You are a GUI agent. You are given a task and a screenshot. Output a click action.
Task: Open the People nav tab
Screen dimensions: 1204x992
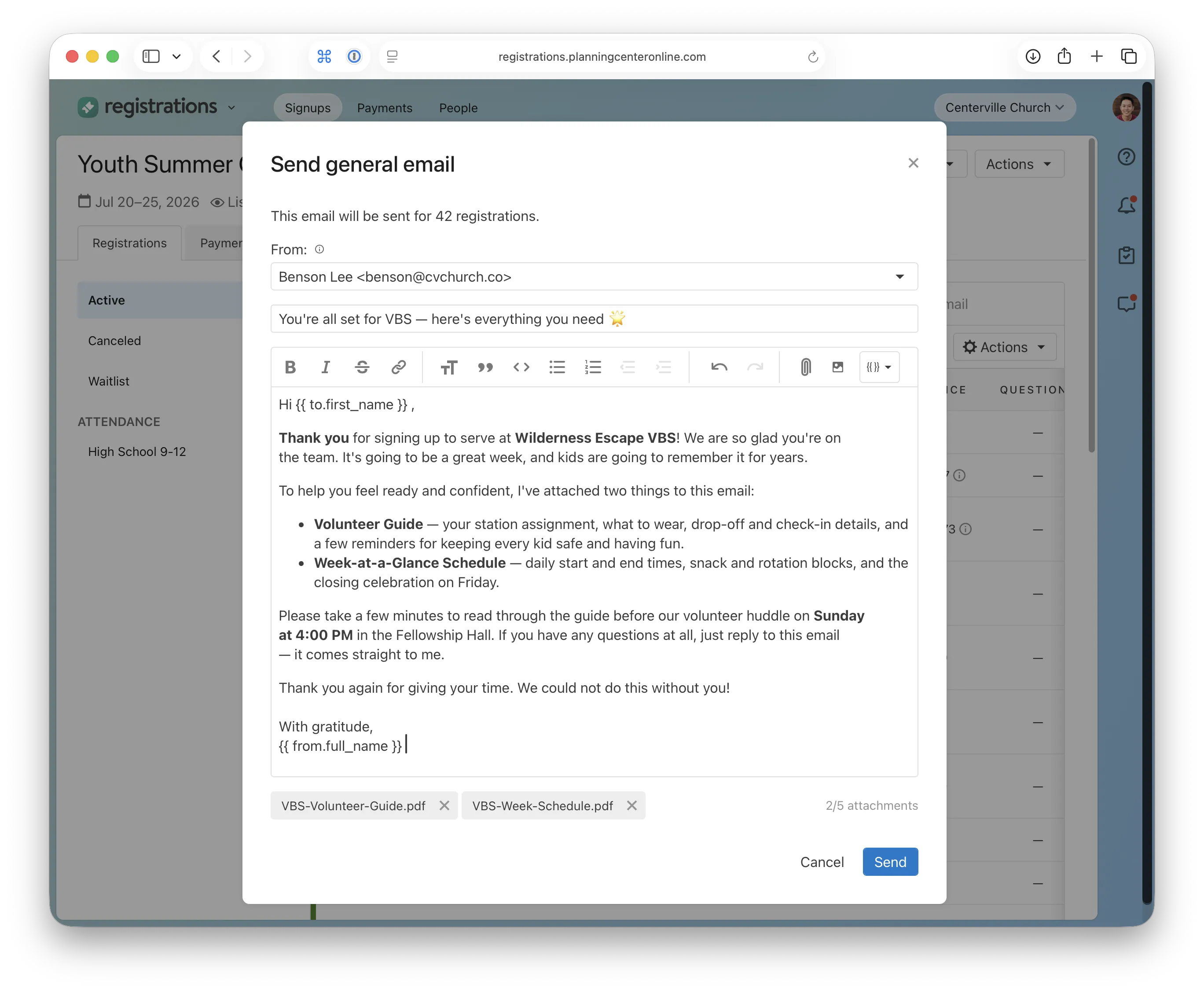458,107
